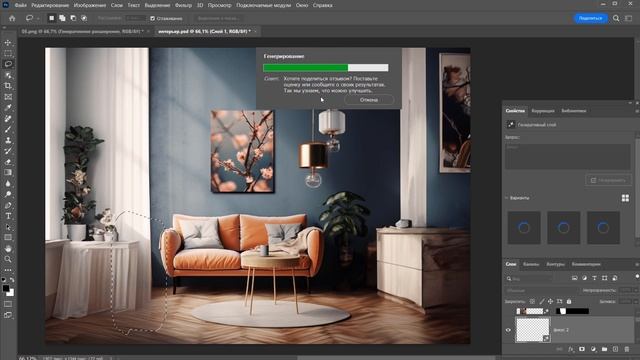Image resolution: width=640 pixels, height=360 pixels.
Task: Select the Move tool
Action: pyautogui.click(x=8, y=42)
